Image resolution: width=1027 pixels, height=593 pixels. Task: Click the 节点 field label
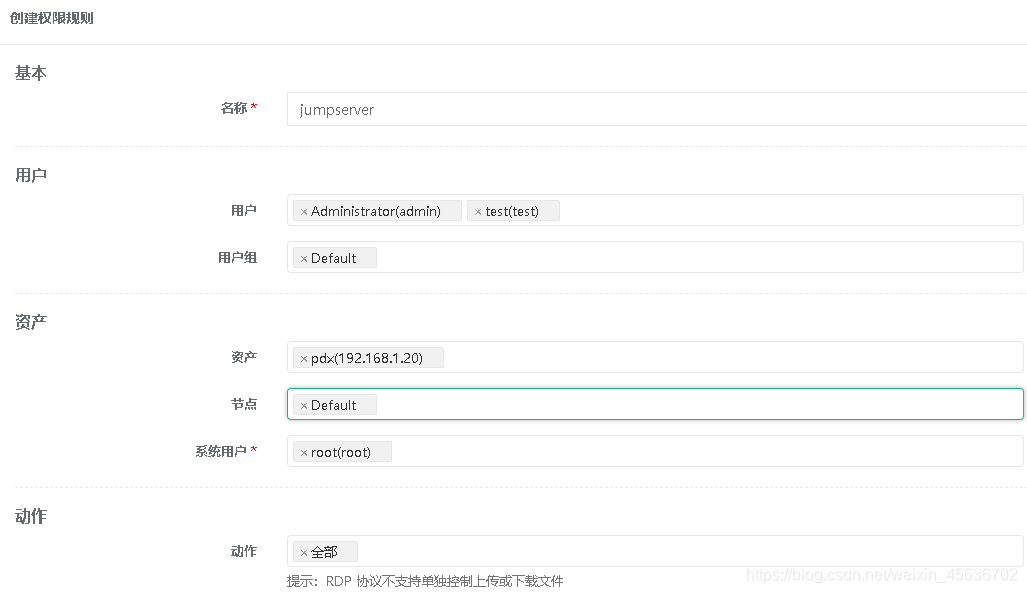click(x=244, y=404)
